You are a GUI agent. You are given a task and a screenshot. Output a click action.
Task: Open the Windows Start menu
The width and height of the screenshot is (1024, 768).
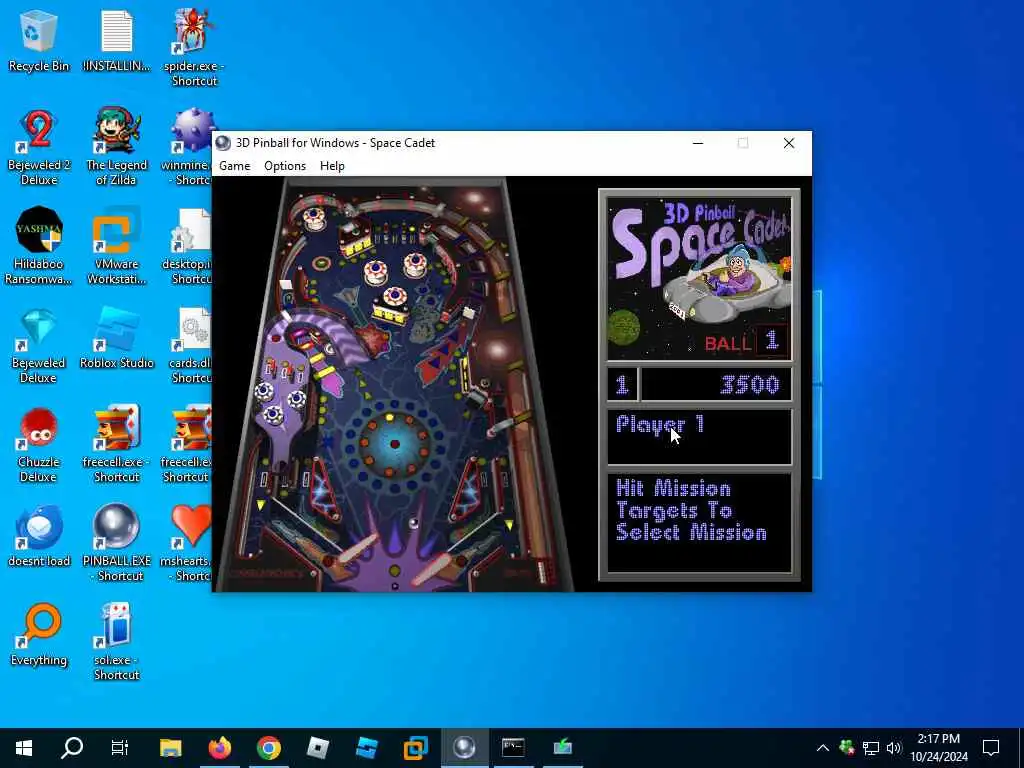[x=24, y=748]
